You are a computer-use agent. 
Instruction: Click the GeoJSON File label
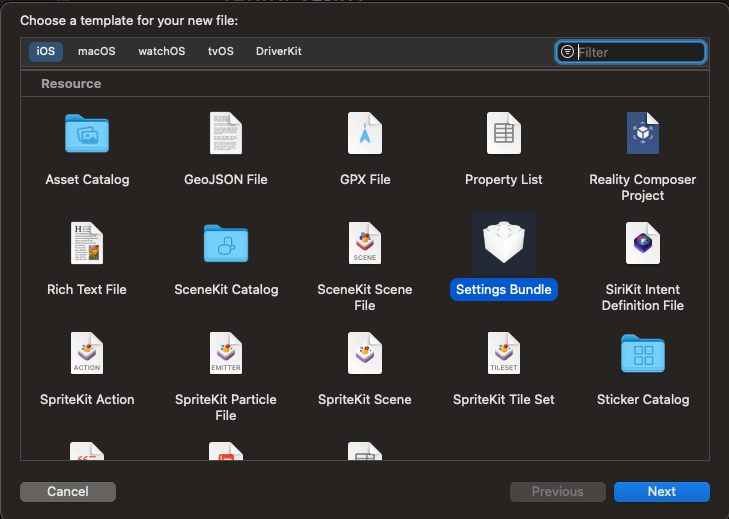225,180
